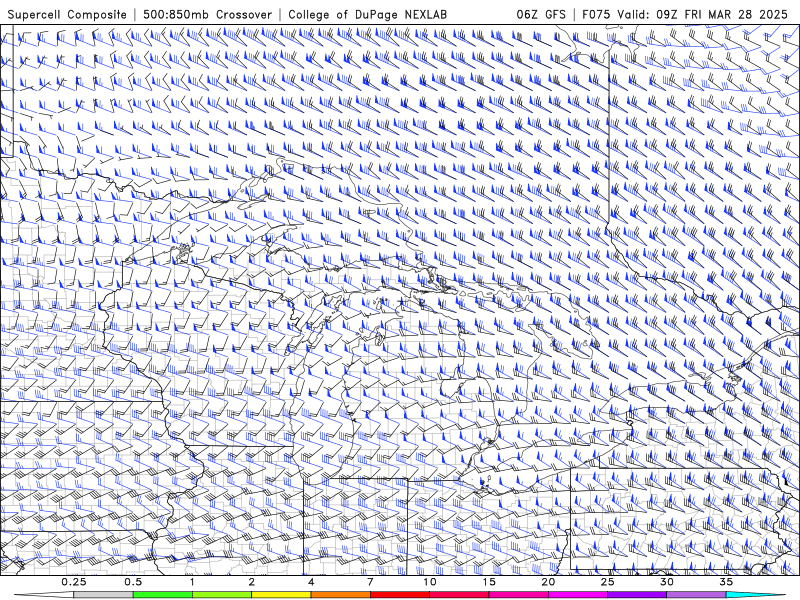800x600 pixels.
Task: Click the hot pink segment after 15
Action: point(518,595)
